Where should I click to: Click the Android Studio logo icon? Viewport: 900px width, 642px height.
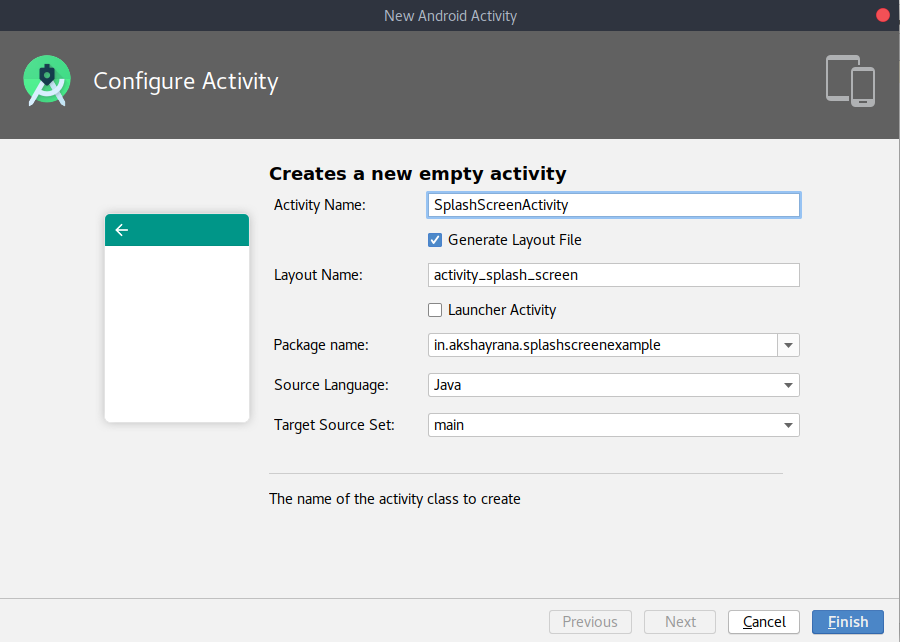click(47, 81)
